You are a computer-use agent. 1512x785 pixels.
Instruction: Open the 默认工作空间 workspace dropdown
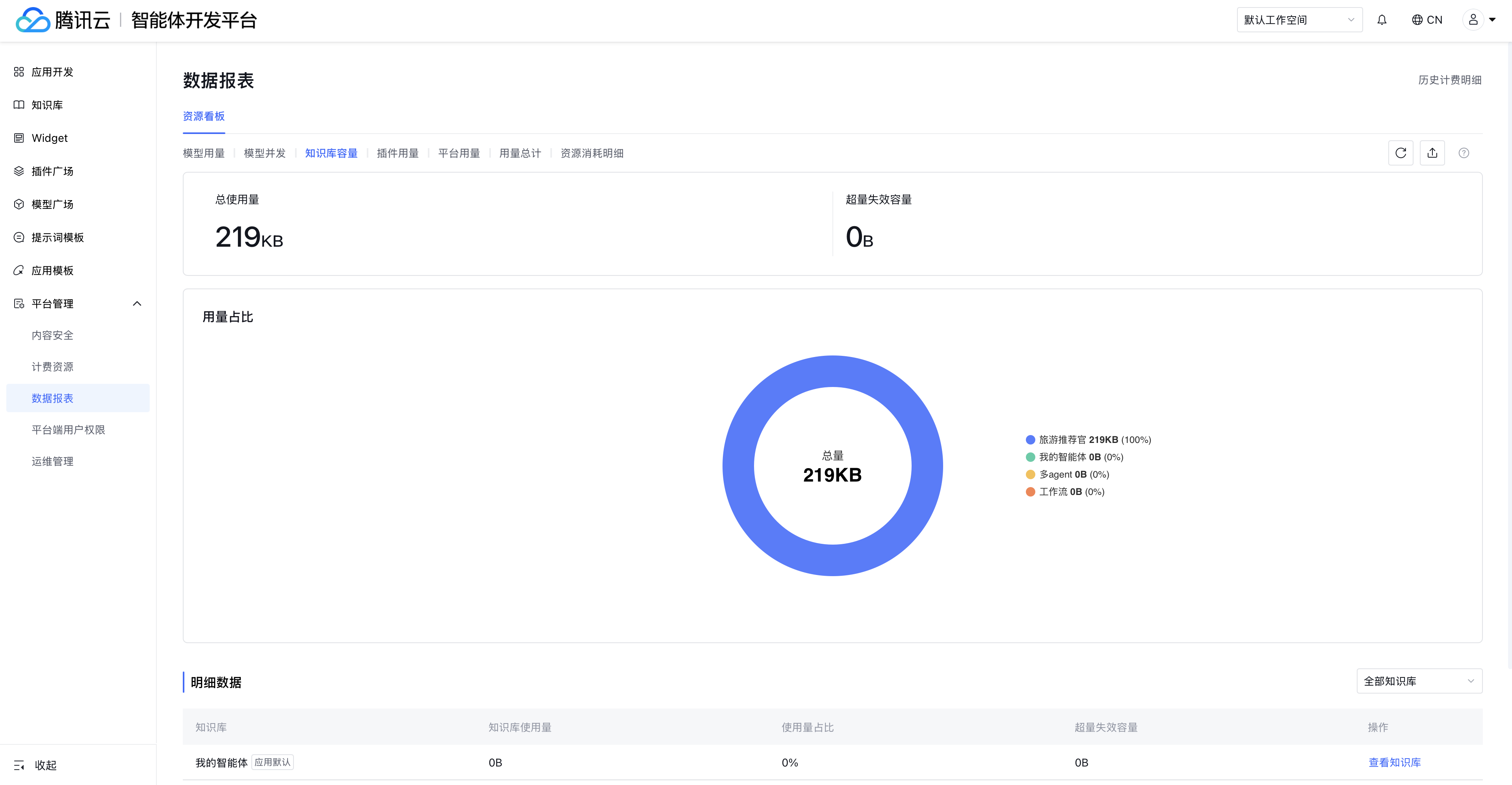(x=1299, y=20)
